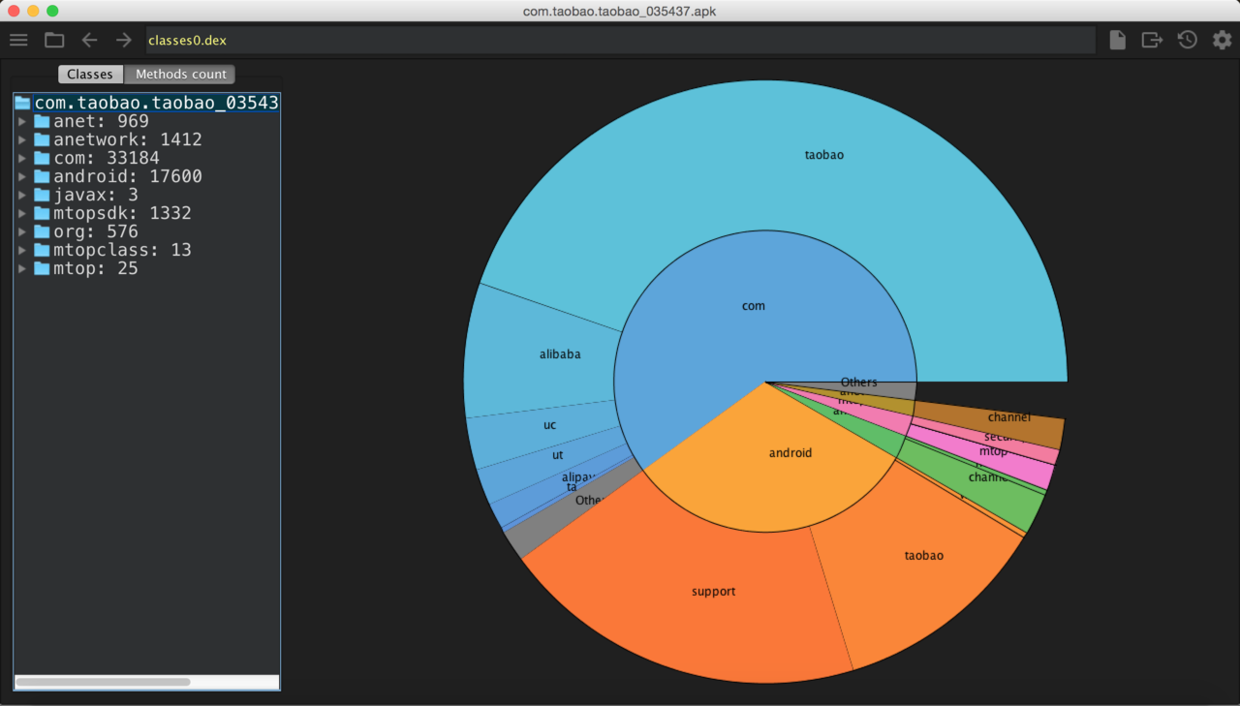Select the 'mtopclass: 13' row
This screenshot has width=1240, height=706.
coord(147,250)
